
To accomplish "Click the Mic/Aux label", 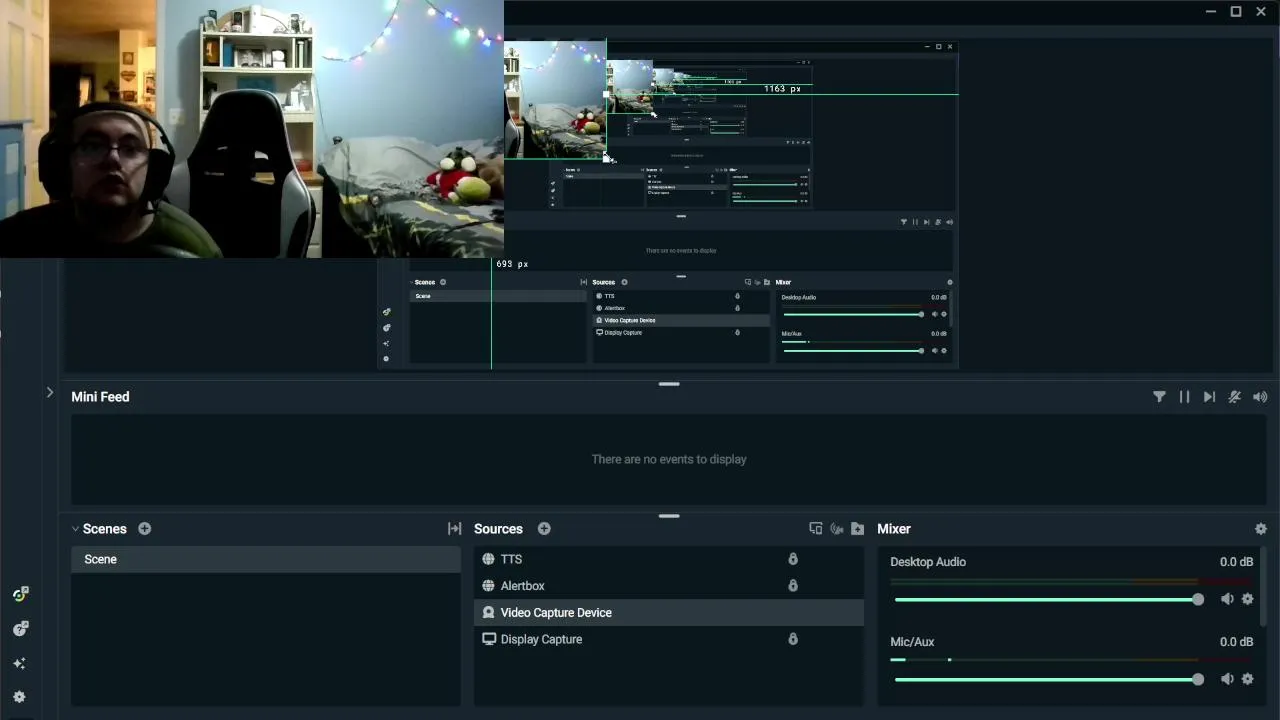I will pyautogui.click(x=912, y=642).
